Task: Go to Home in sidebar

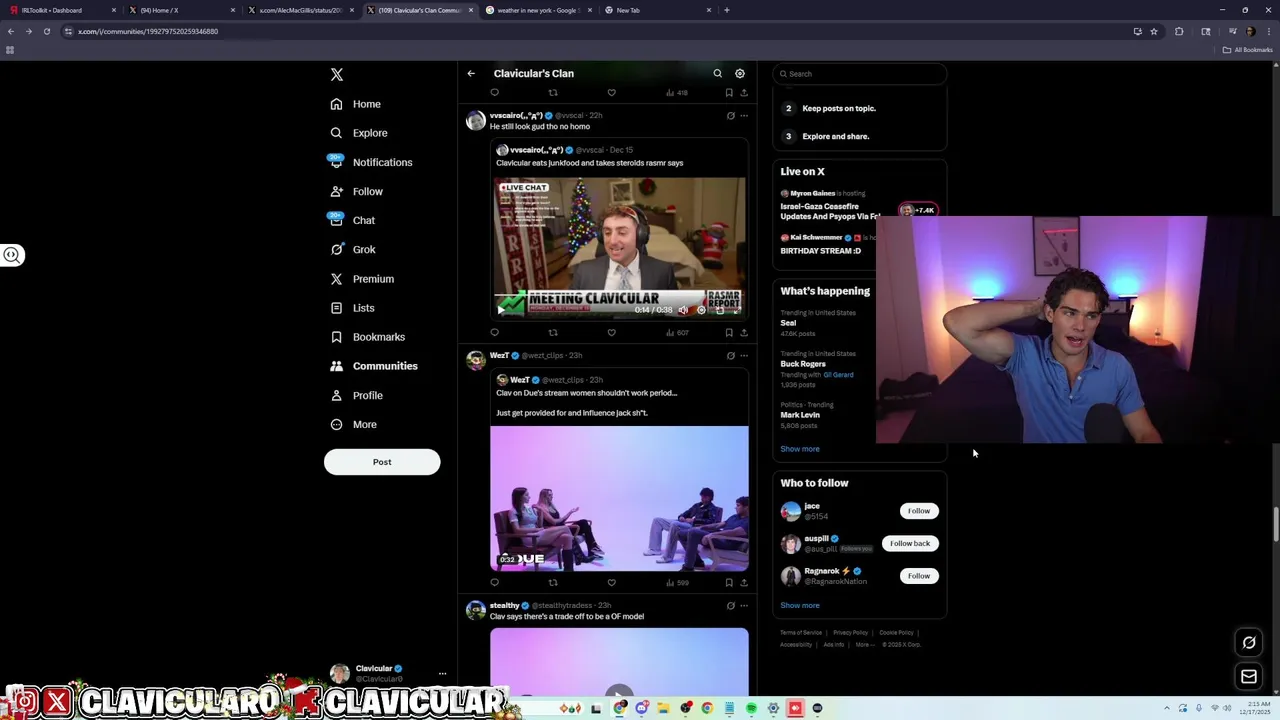Action: (x=355, y=104)
